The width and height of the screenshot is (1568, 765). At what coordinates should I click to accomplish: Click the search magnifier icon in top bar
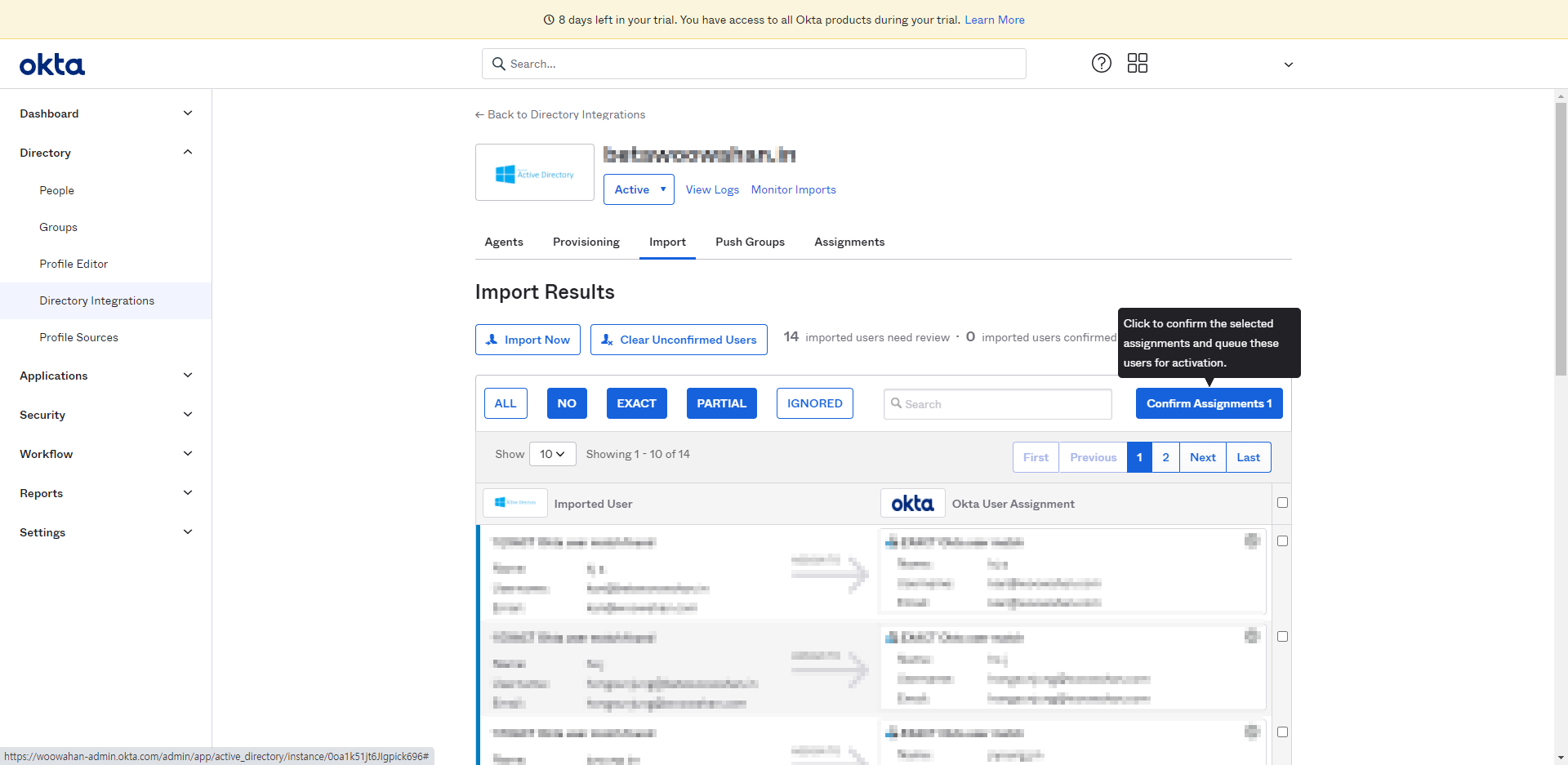498,64
